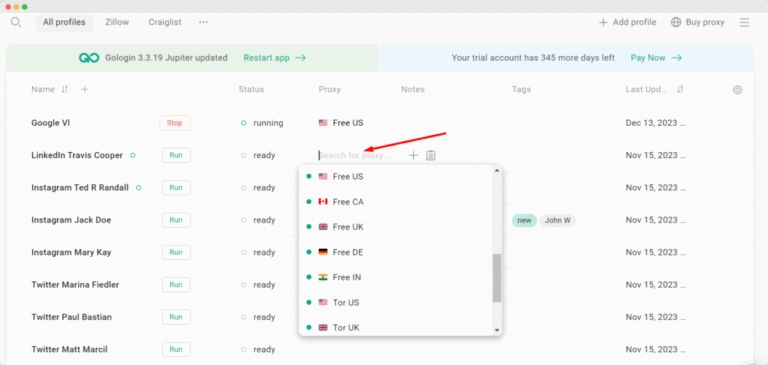Click proxy list scrollbar down arrow
The width and height of the screenshot is (768, 365).
point(497,330)
